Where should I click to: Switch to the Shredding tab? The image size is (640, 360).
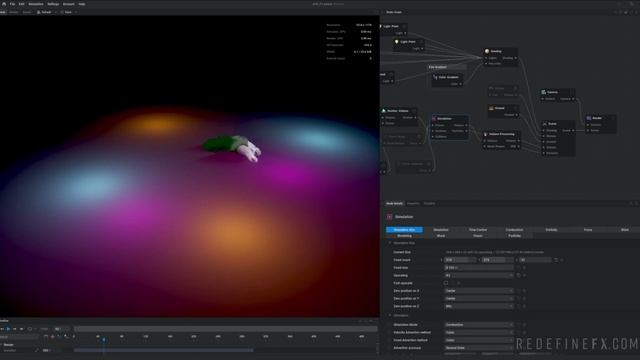tap(404, 236)
